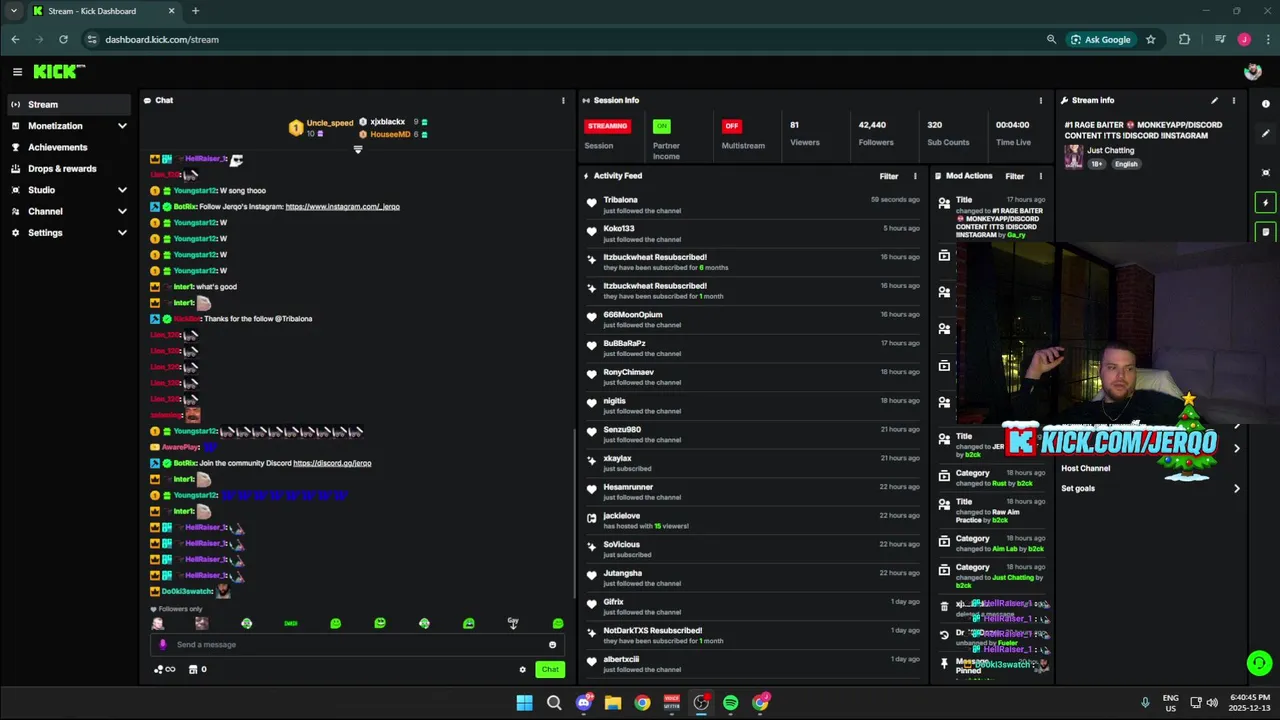The height and width of the screenshot is (720, 1280).
Task: Select xkaylax subscribed entry
Action: (754, 463)
